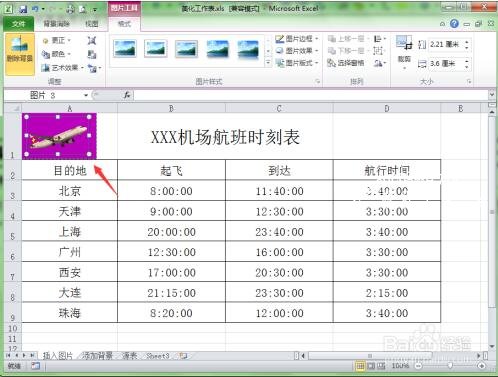Image resolution: width=498 pixels, height=377 pixels.
Task: Click the Insert Worksheet icon
Action: pyautogui.click(x=183, y=356)
